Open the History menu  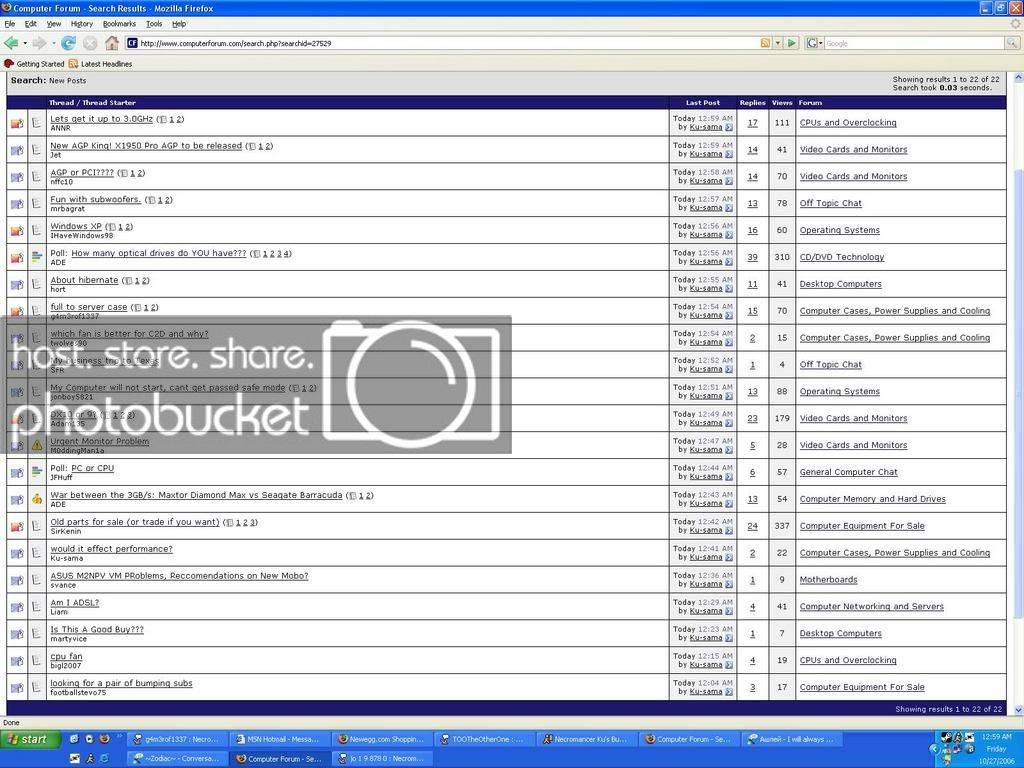click(82, 24)
